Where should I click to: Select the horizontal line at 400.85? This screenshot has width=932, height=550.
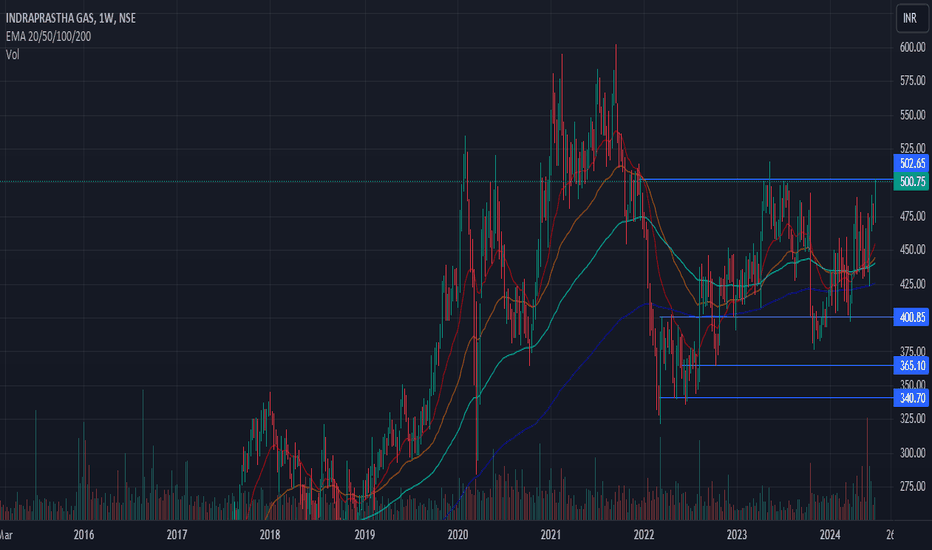pyautogui.click(x=776, y=317)
